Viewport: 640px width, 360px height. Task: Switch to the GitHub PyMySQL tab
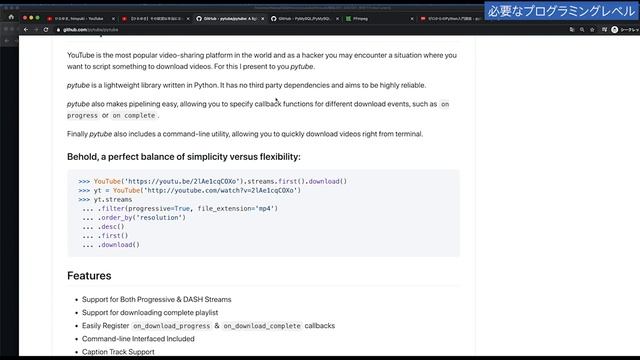305,19
